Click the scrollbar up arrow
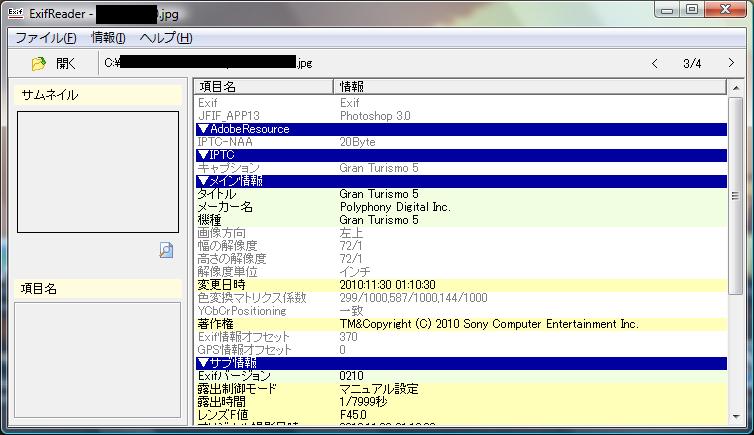The width and height of the screenshot is (754, 435). click(x=736, y=87)
